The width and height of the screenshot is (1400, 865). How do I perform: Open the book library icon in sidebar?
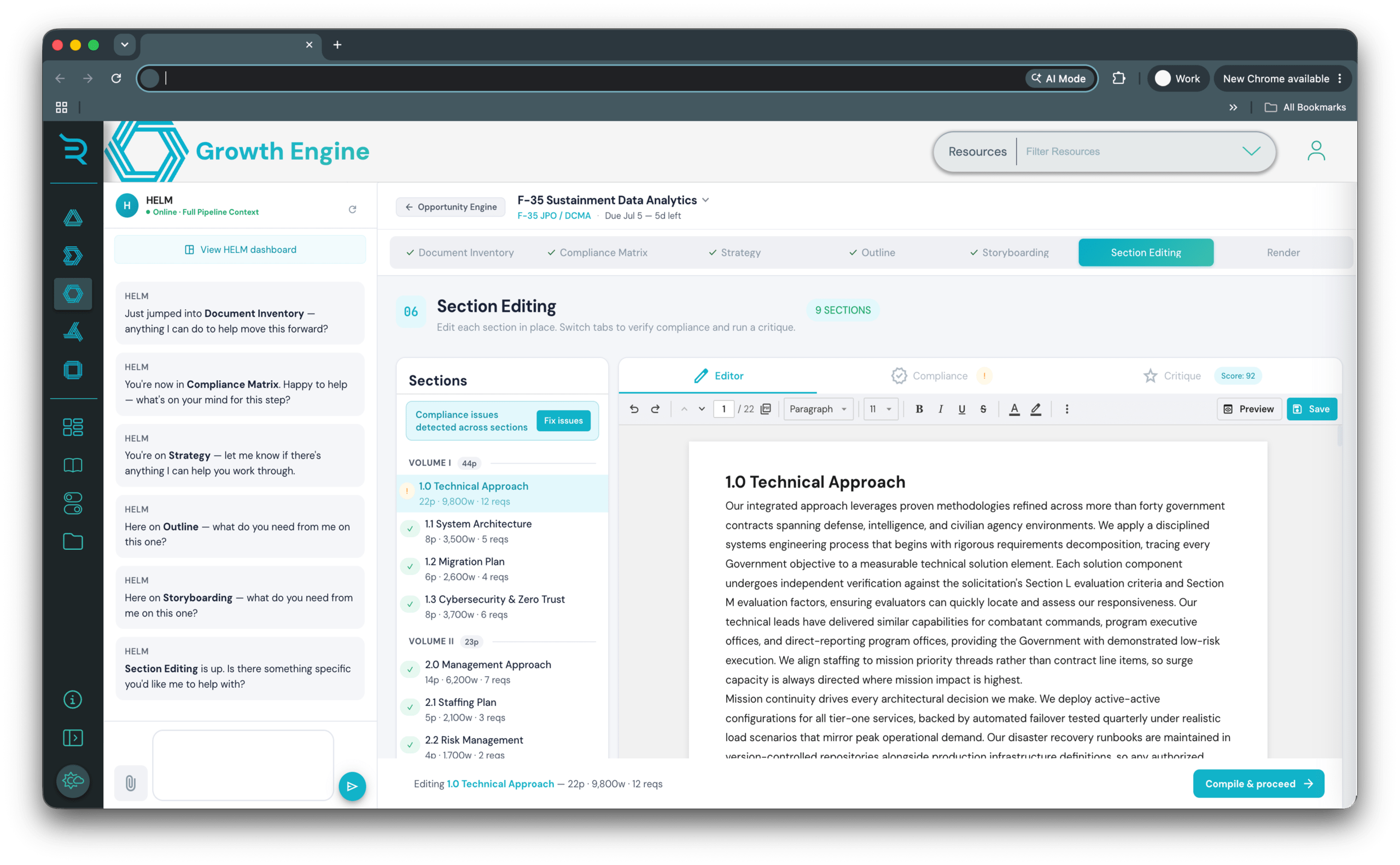73,465
